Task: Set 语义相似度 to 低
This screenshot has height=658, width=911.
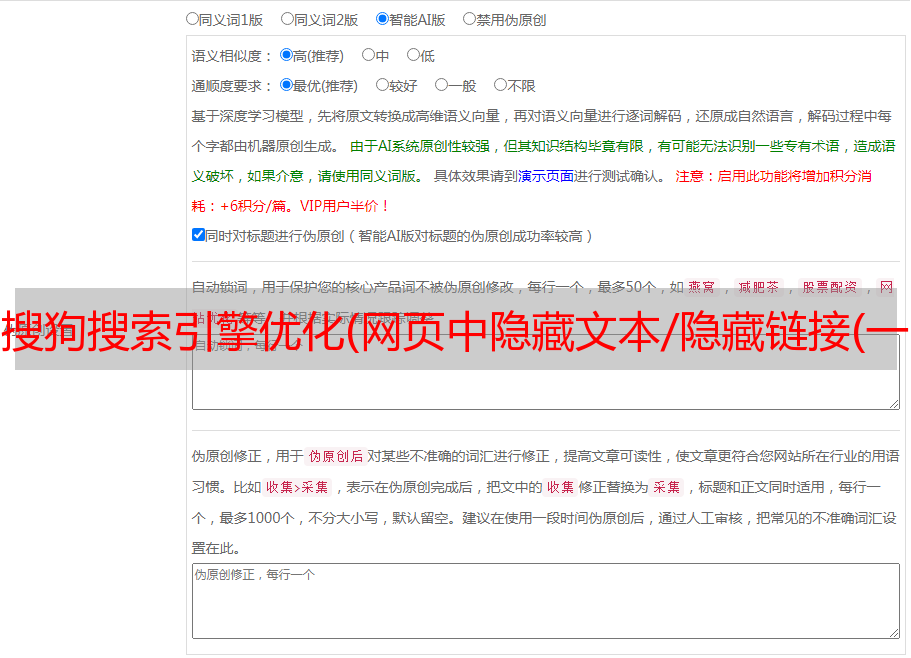Action: point(413,55)
